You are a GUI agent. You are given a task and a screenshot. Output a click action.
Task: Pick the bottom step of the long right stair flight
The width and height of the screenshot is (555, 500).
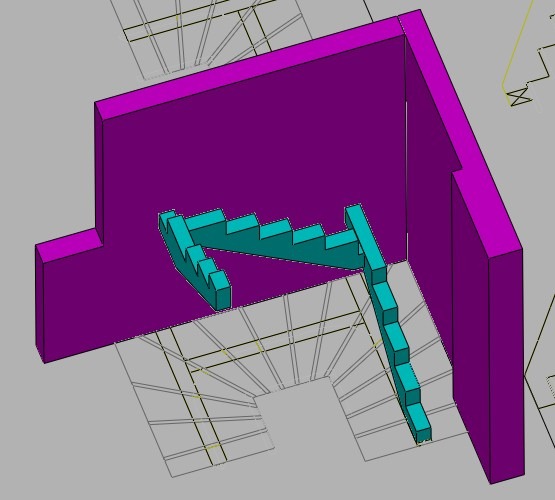pyautogui.click(x=418, y=423)
